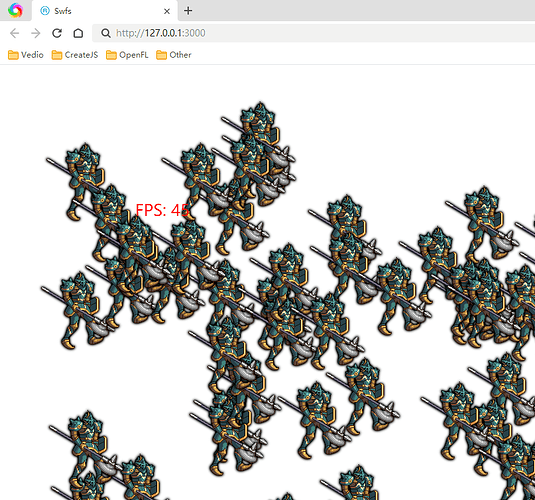Screen dimensions: 535x500
Task: Expand the Other bookmarks folder
Action: 174,55
